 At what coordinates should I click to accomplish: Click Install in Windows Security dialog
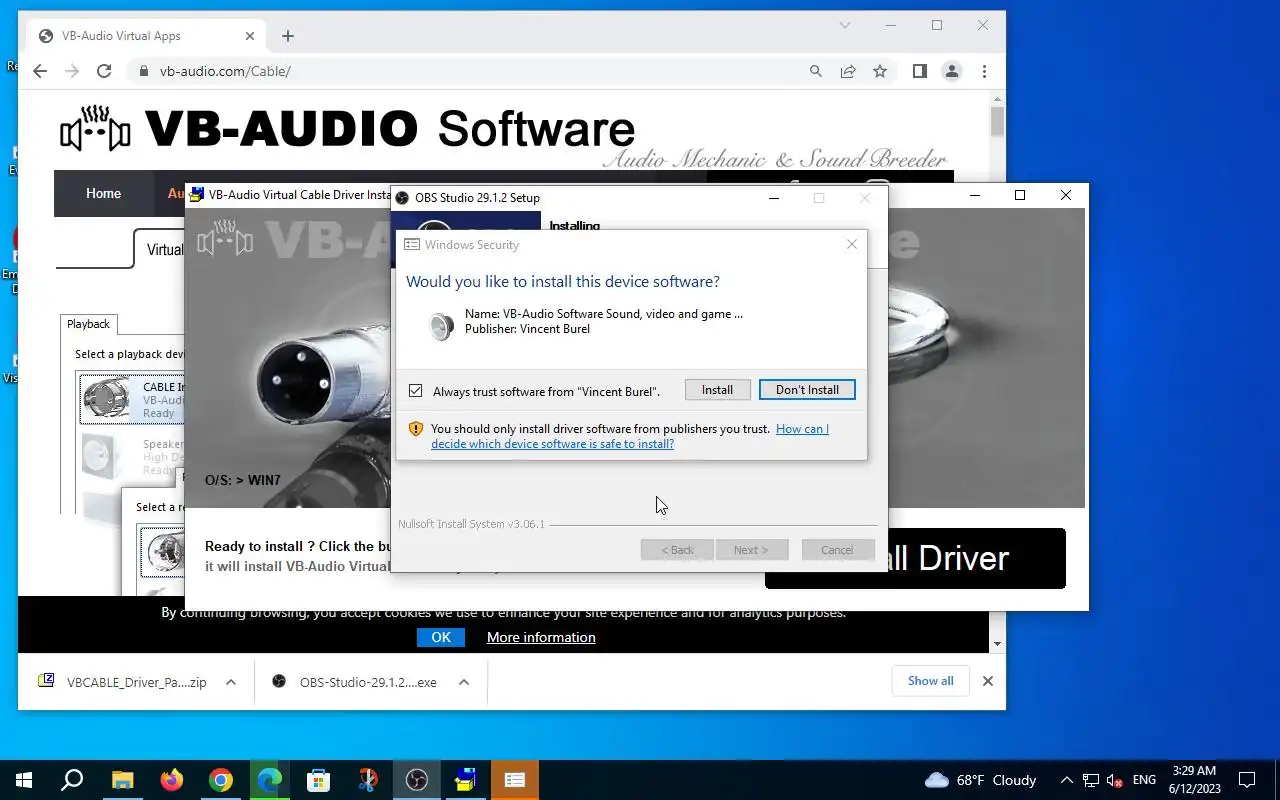point(717,390)
